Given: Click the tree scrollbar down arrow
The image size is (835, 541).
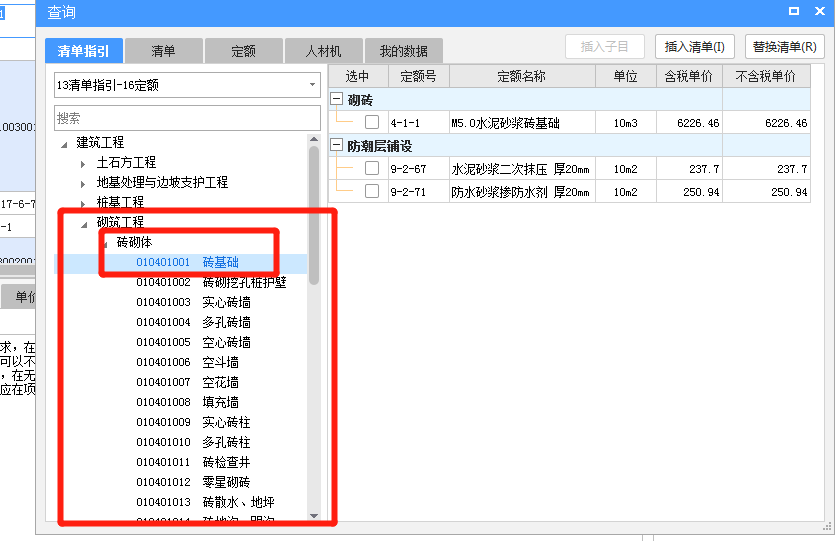Looking at the screenshot, I should (314, 515).
